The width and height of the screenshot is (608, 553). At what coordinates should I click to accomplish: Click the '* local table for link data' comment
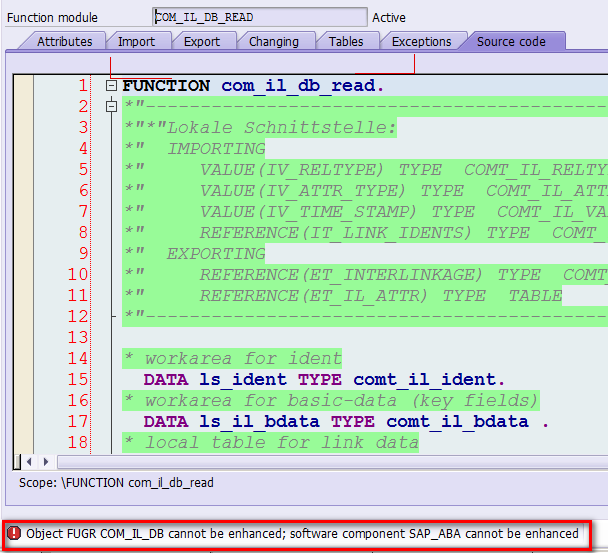pos(270,442)
